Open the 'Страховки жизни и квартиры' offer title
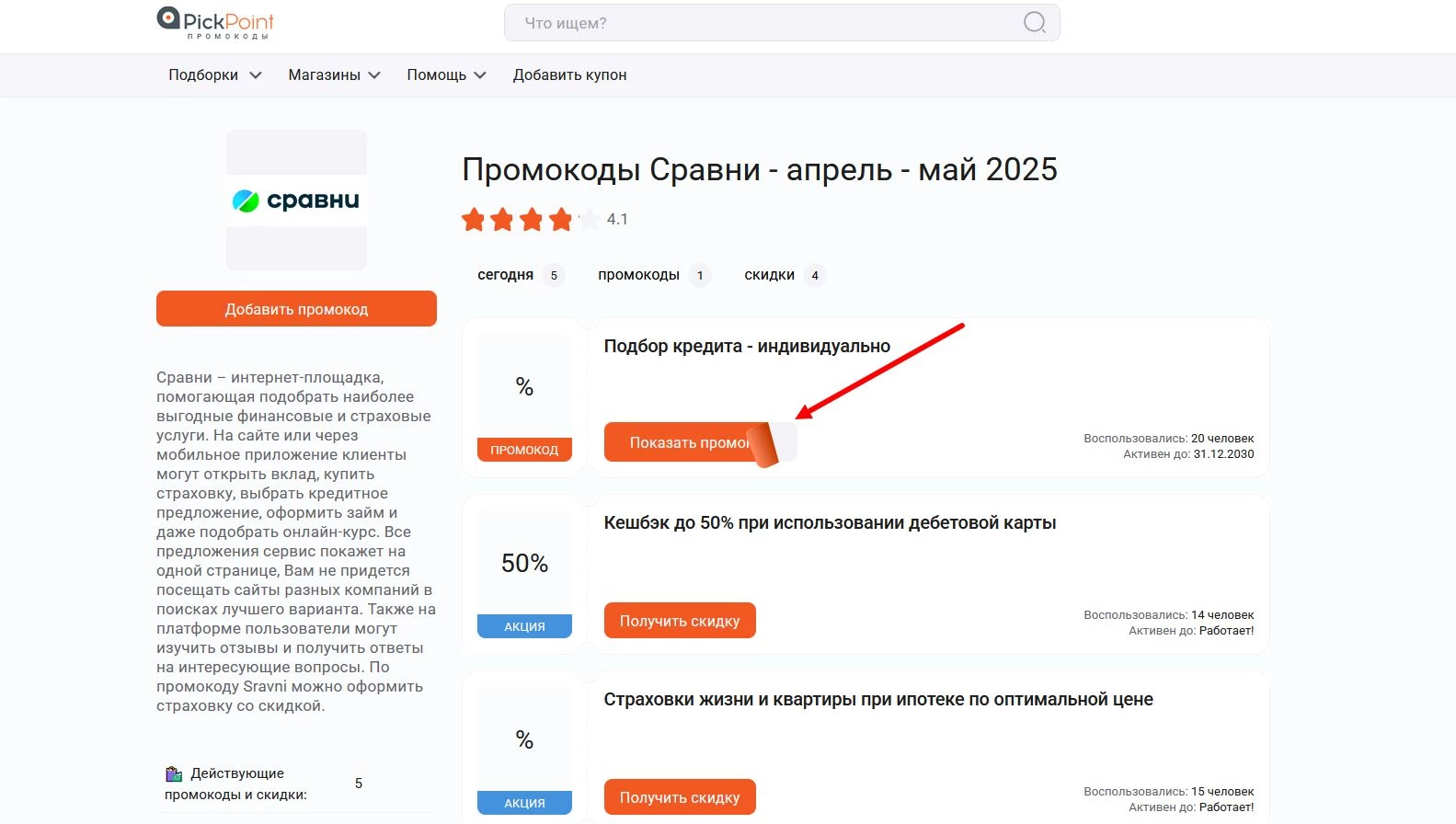 [878, 700]
